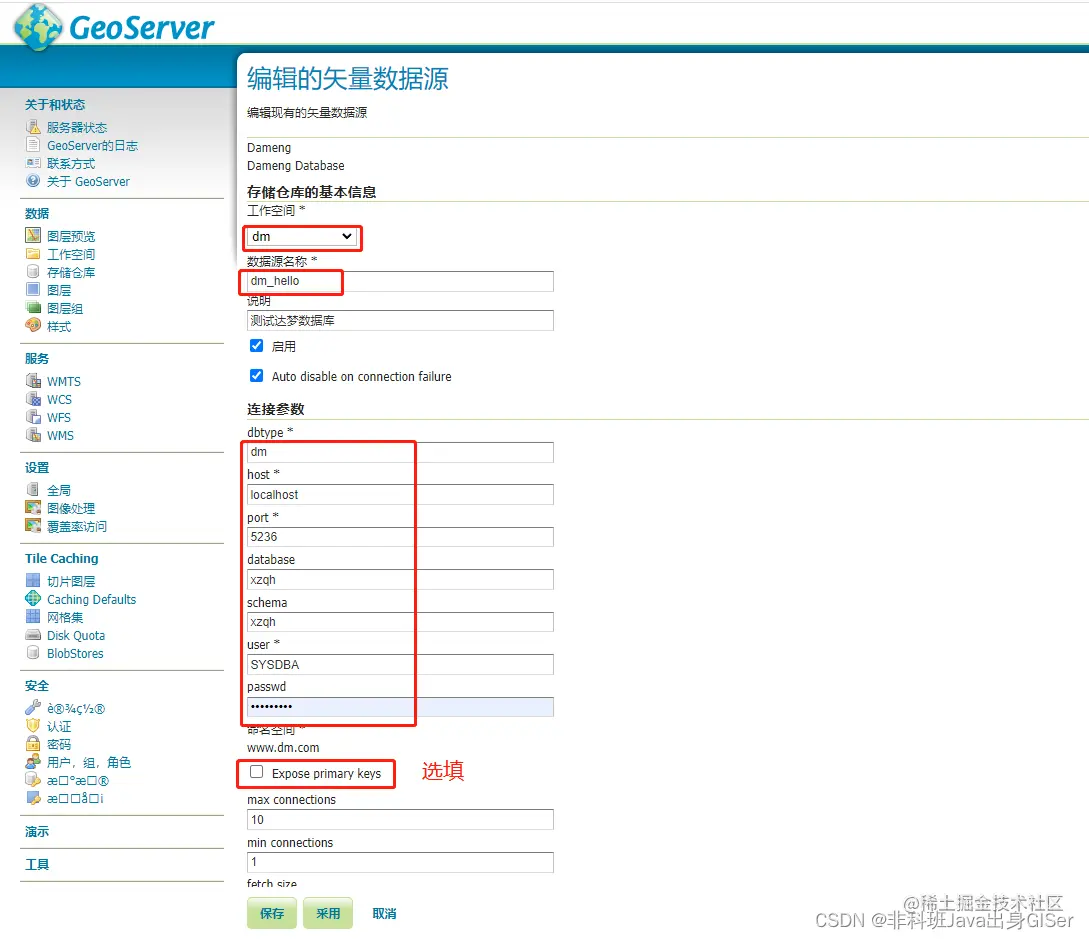The height and width of the screenshot is (939, 1089).
Task: Click the authentication shield icon
Action: pyautogui.click(x=33, y=726)
